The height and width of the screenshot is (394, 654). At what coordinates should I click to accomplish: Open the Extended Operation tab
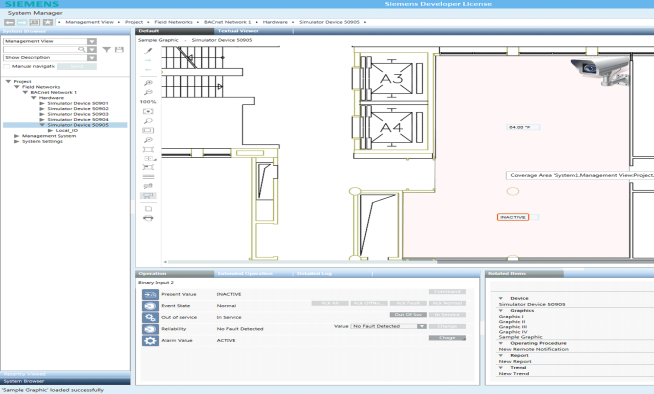(245, 274)
